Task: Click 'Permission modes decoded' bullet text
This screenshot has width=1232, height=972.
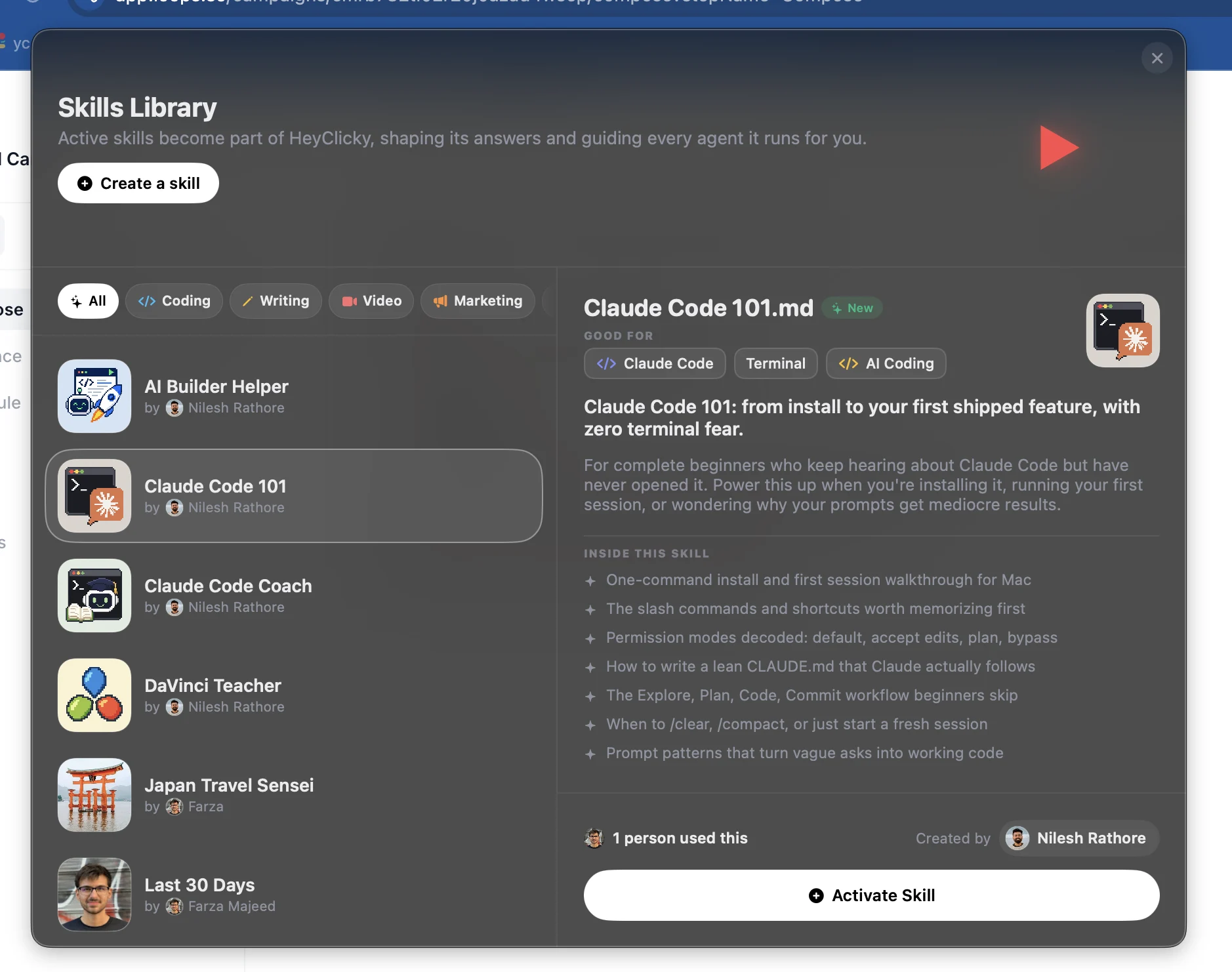Action: (832, 638)
